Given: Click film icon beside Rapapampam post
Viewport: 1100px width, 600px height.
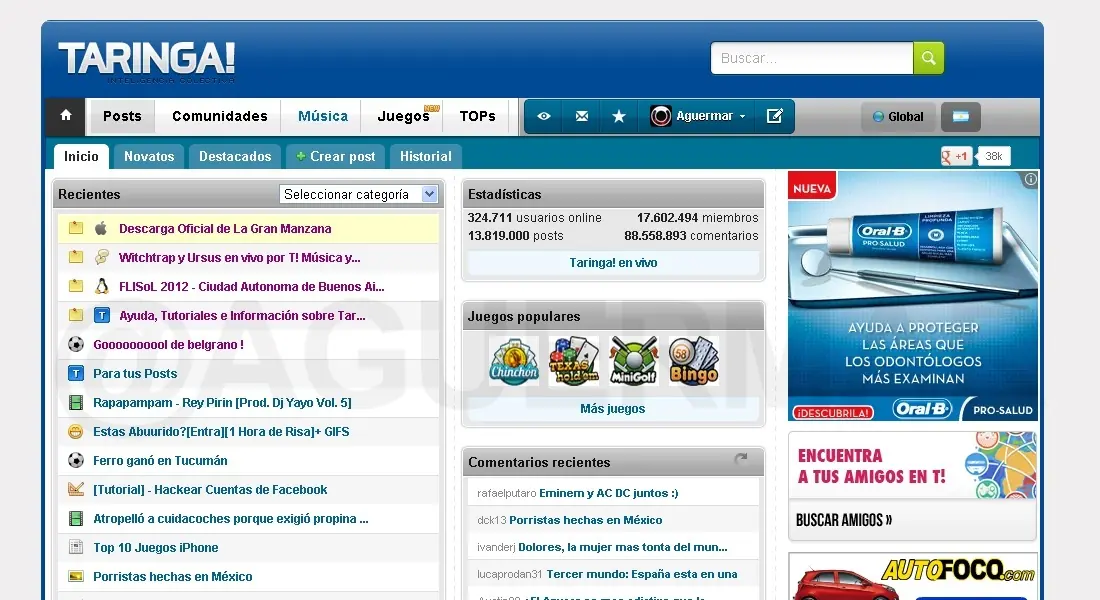Looking at the screenshot, I should coord(76,403).
